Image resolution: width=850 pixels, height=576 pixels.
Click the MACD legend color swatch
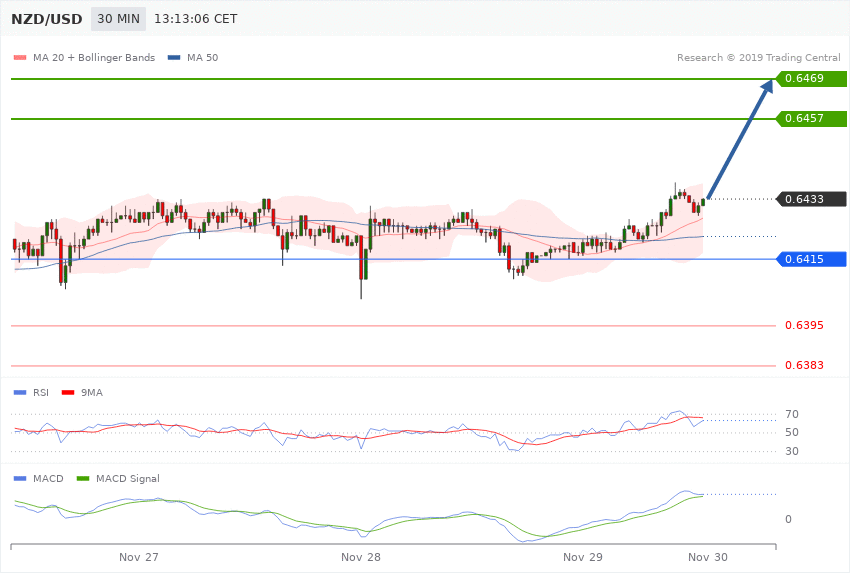[x=20, y=478]
